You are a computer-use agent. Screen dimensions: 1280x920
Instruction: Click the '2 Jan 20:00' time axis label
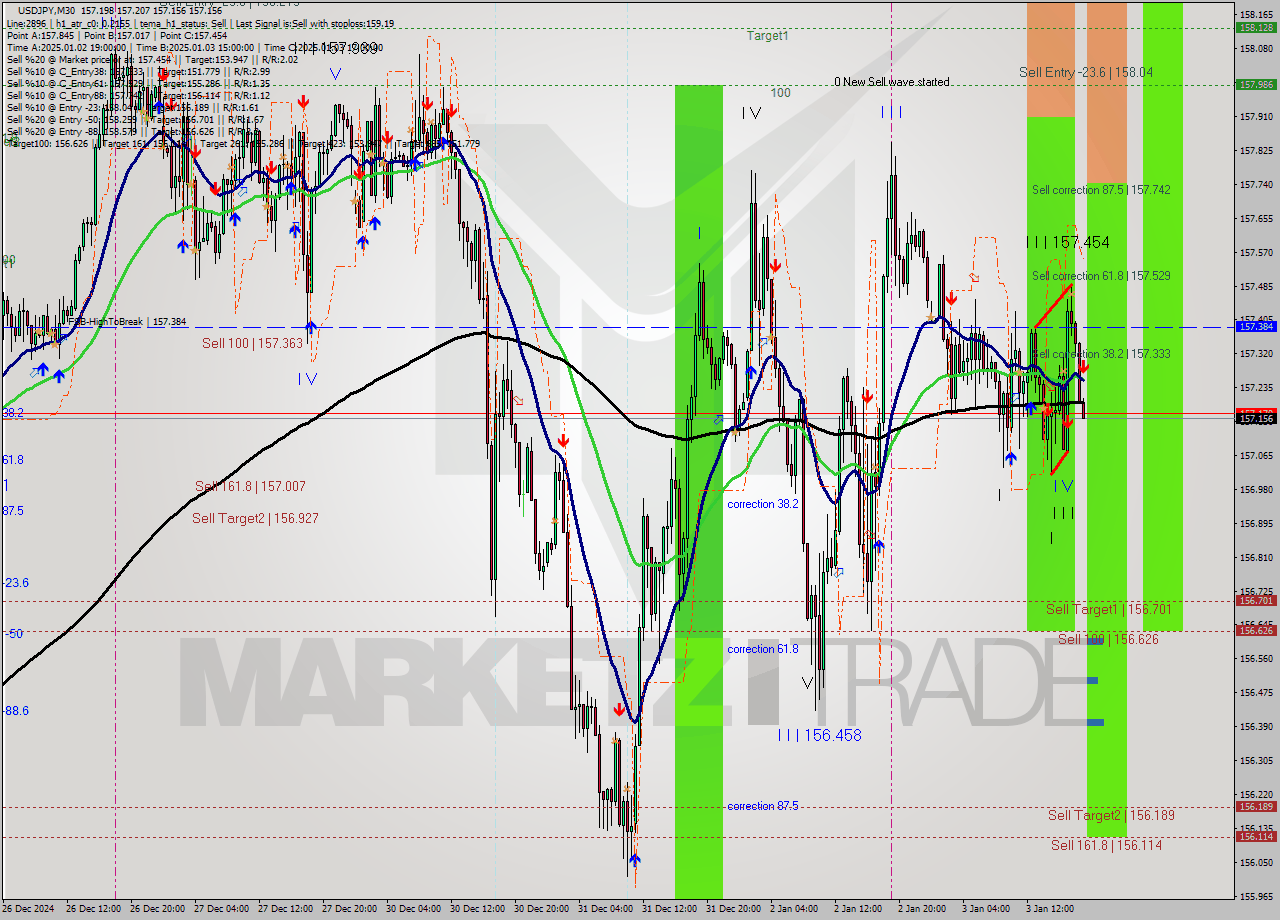pyautogui.click(x=922, y=909)
